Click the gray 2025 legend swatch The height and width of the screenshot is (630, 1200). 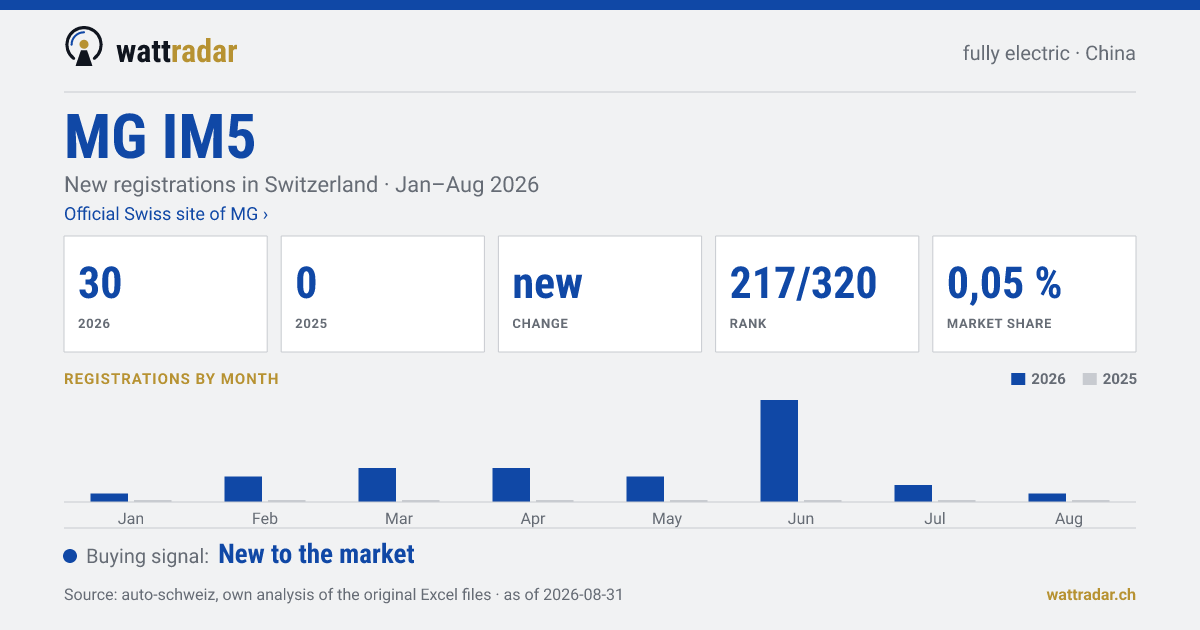(1090, 379)
